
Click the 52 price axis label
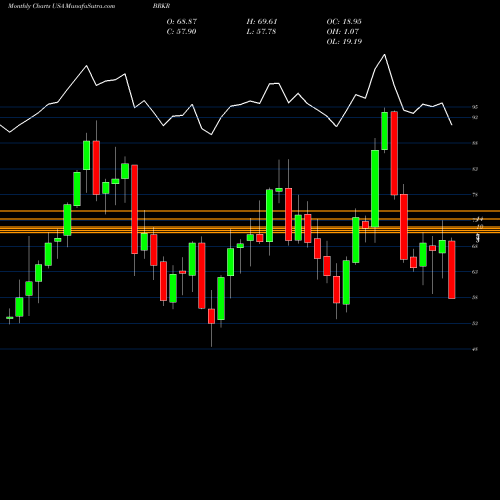(475, 323)
